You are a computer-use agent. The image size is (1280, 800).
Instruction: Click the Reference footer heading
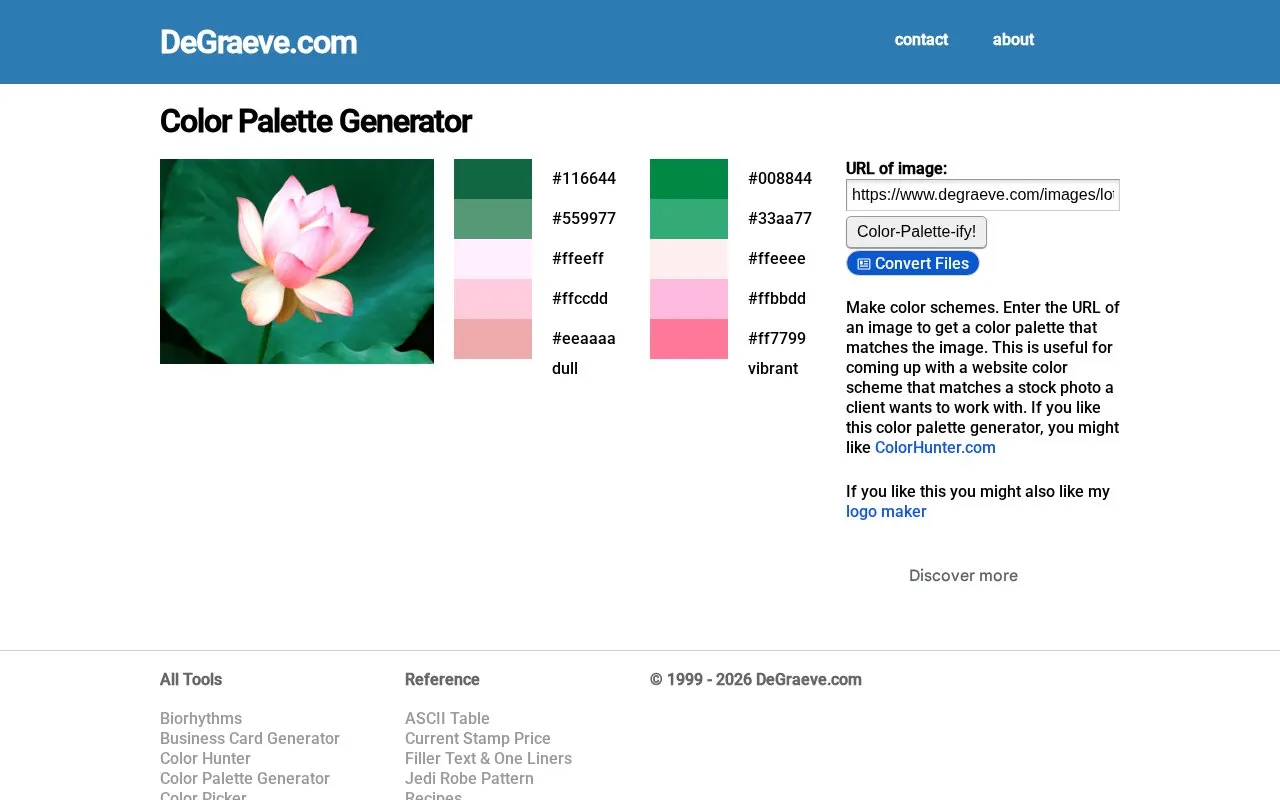pos(442,680)
